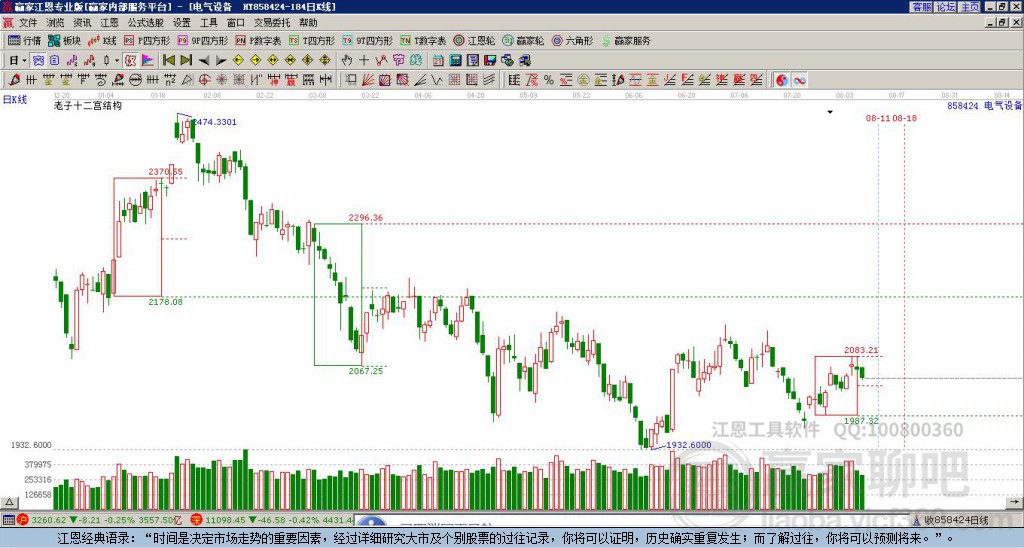Open the 赢家轮 wheel tool

point(523,40)
